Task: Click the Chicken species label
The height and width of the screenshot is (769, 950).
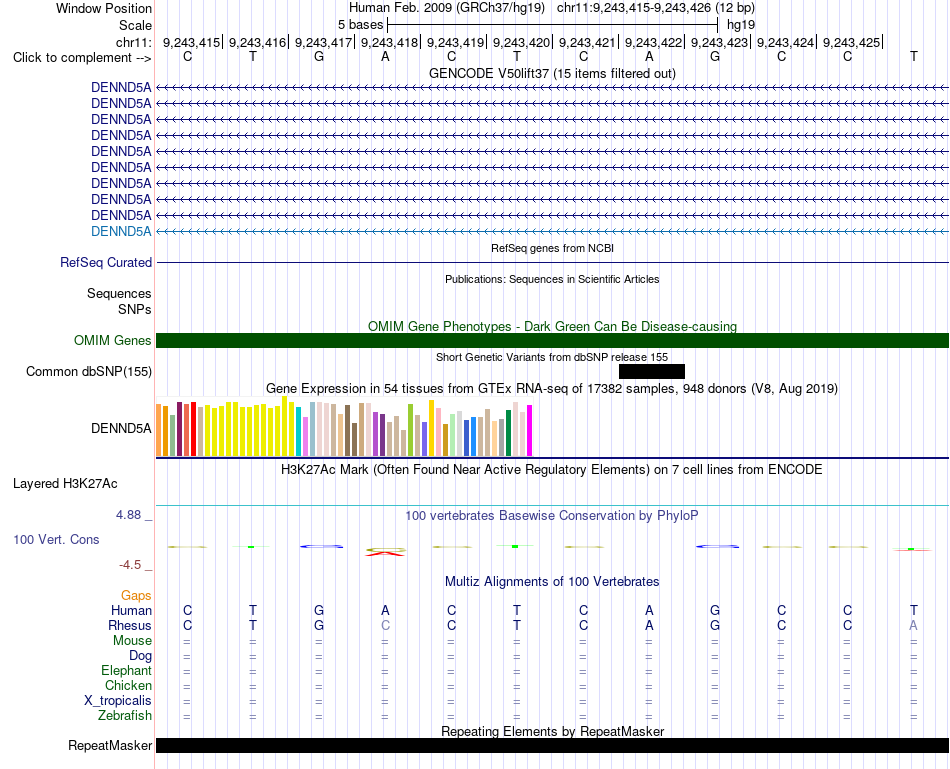Action: click(x=128, y=685)
